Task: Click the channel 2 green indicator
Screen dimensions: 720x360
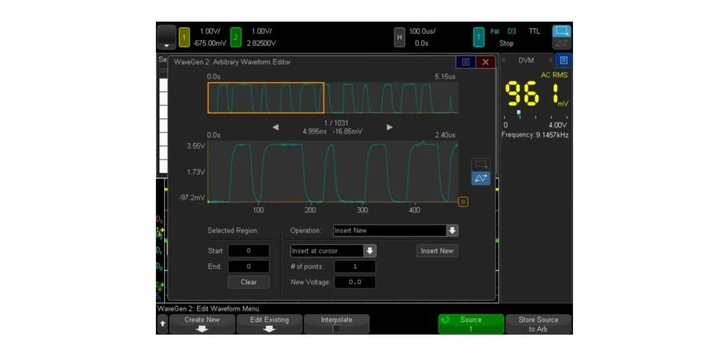Action: 236,37
